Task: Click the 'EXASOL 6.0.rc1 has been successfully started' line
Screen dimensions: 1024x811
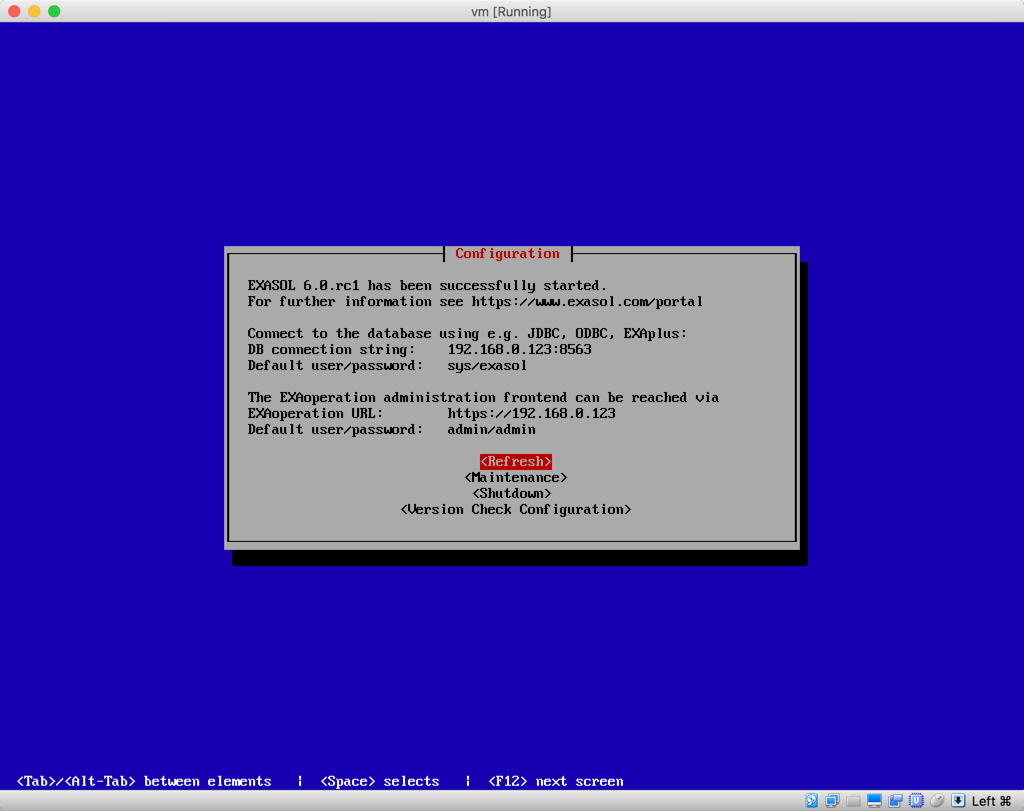Action: (x=427, y=285)
